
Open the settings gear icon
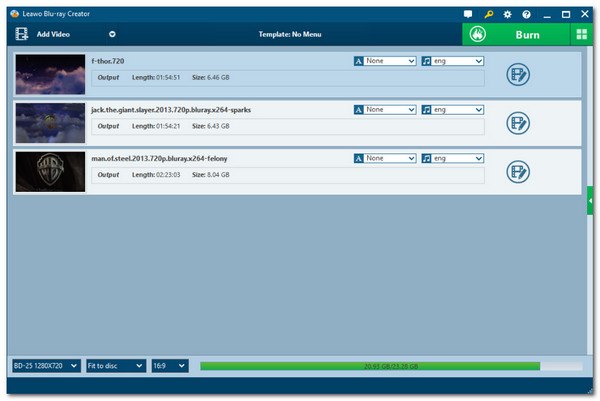click(507, 15)
